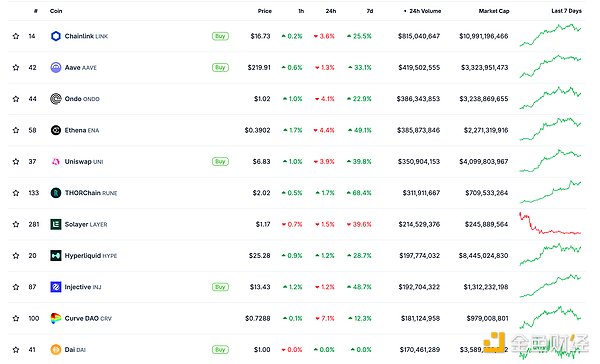The image size is (600, 364).
Task: Click the Buy button for Uniswap
Action: click(x=220, y=162)
